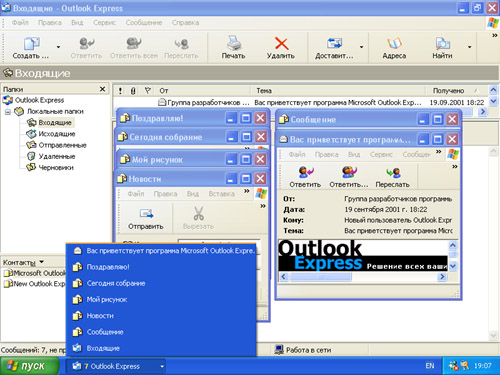
Task: Select the Outlook Express root folder
Action: coord(39,100)
